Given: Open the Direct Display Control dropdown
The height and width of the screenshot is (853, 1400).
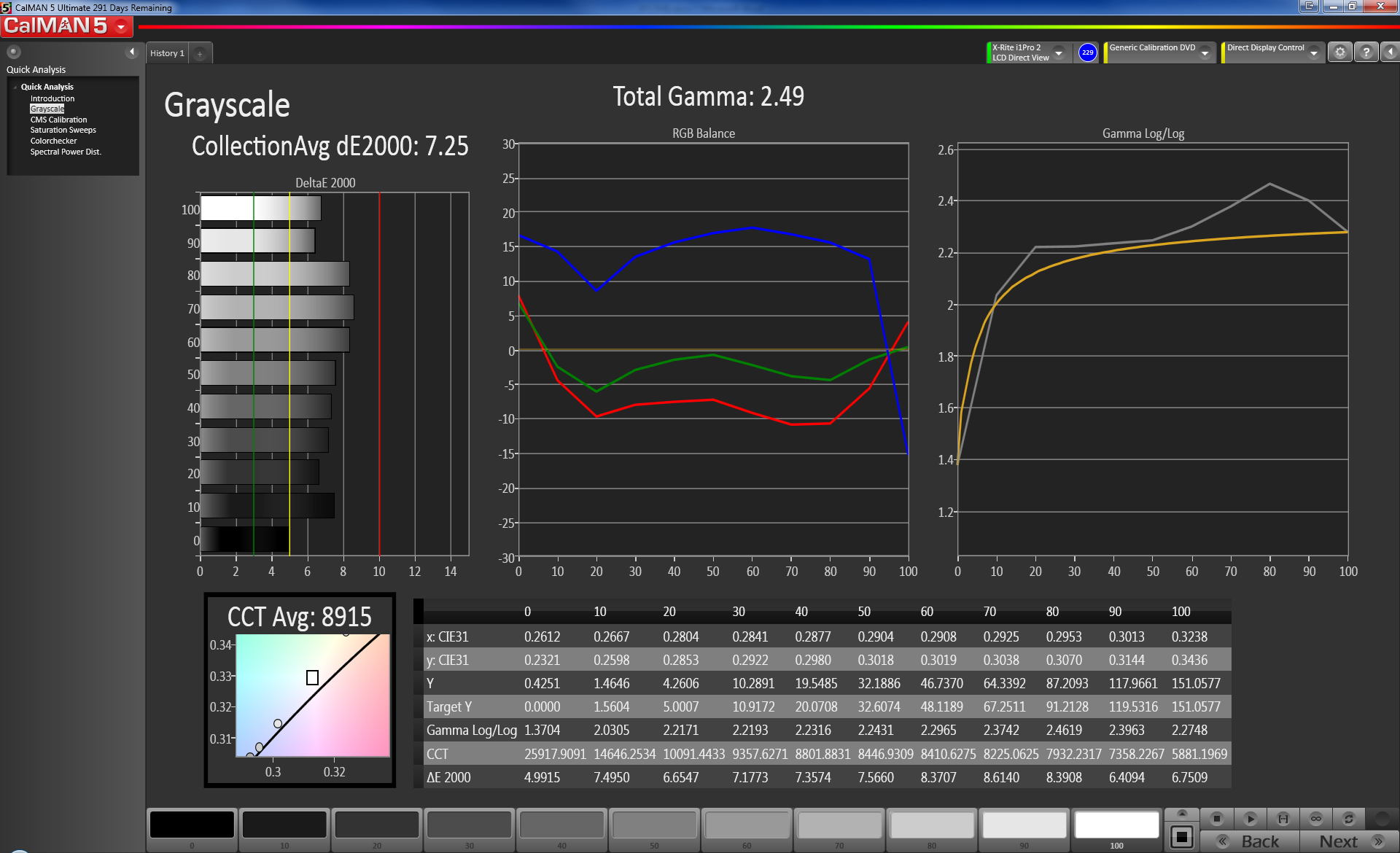Looking at the screenshot, I should [1314, 53].
